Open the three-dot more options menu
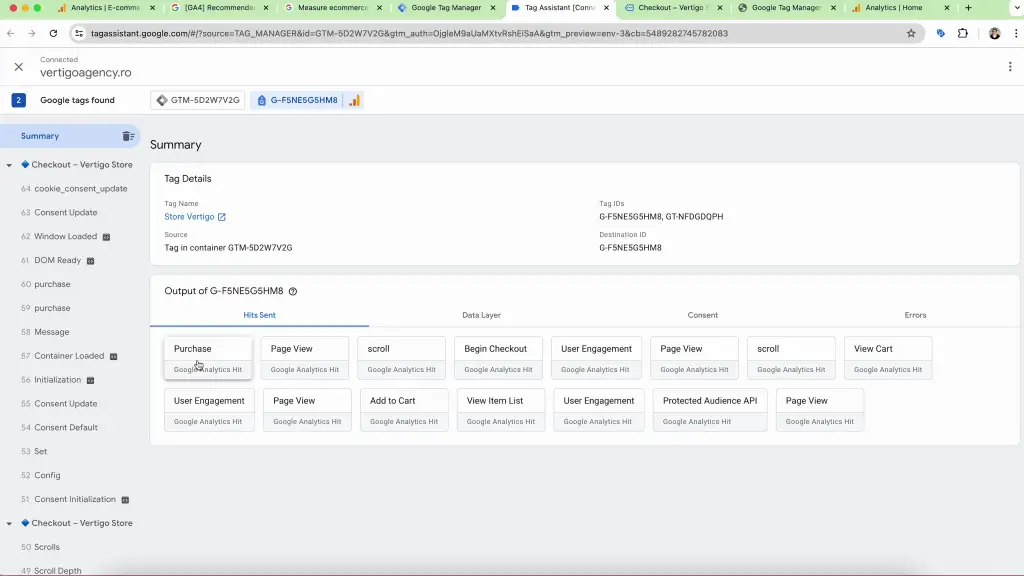 [1010, 67]
